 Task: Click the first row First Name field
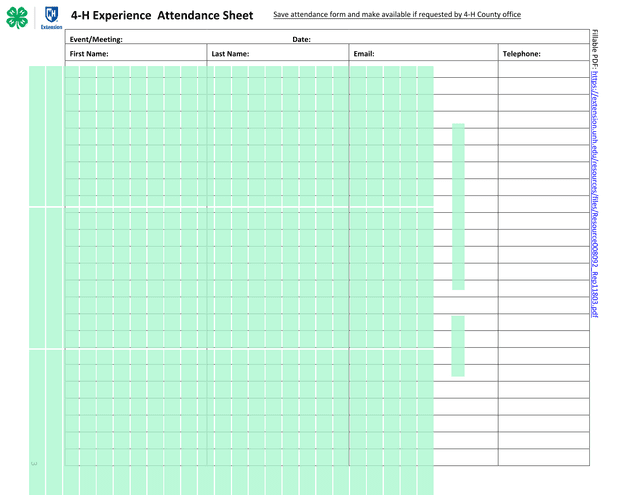pos(135,70)
